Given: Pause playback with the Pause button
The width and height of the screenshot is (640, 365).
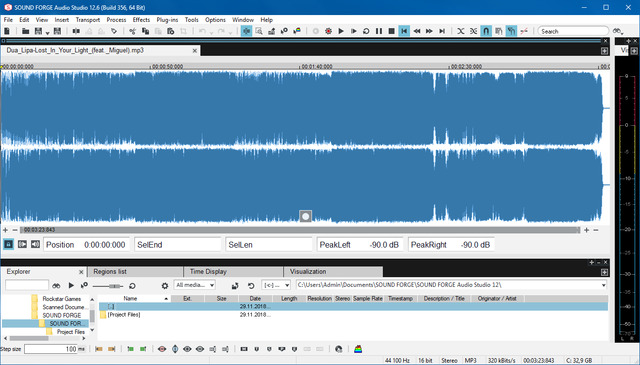Looking at the screenshot, I should coord(379,31).
